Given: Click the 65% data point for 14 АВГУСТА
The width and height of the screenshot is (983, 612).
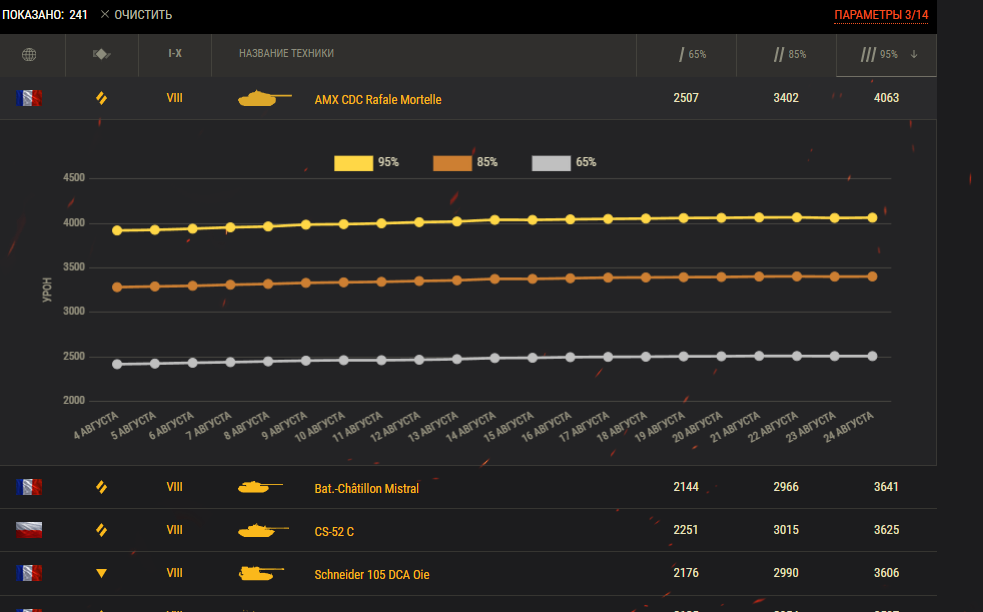Looking at the screenshot, I should [x=495, y=358].
